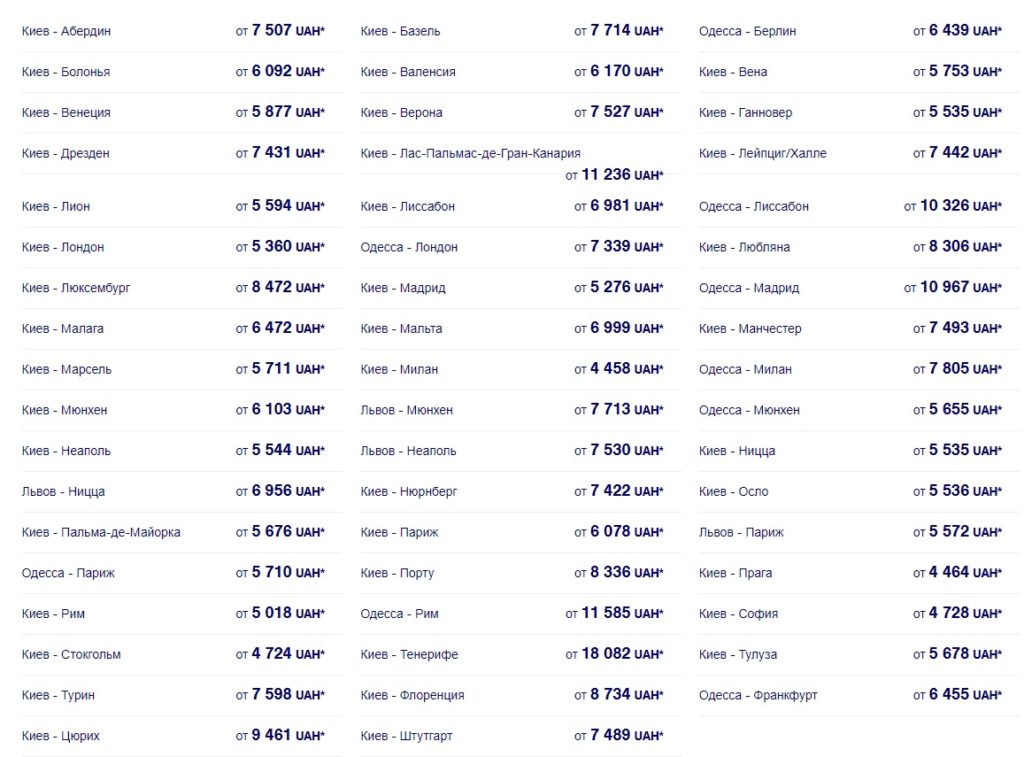Open the Львов - Ницца route
This screenshot has height=757, width=1024.
point(63,492)
